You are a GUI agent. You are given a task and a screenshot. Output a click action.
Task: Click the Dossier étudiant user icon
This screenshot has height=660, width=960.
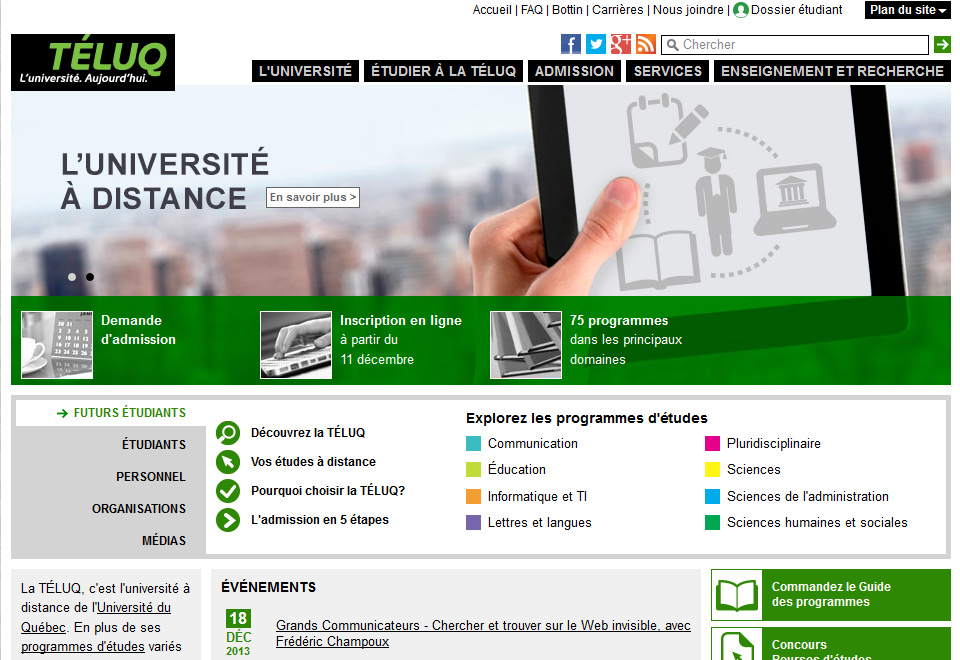click(x=741, y=10)
